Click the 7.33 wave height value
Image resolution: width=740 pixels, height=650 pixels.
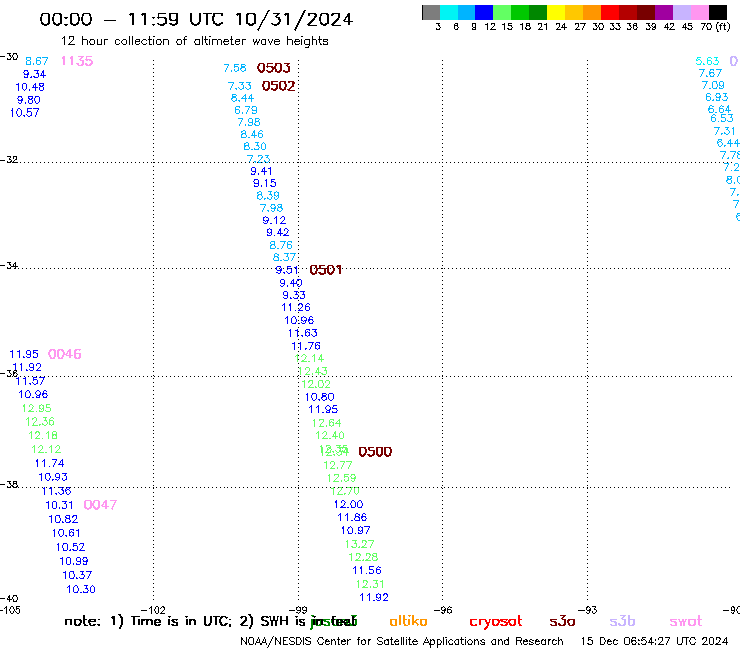(x=240, y=86)
